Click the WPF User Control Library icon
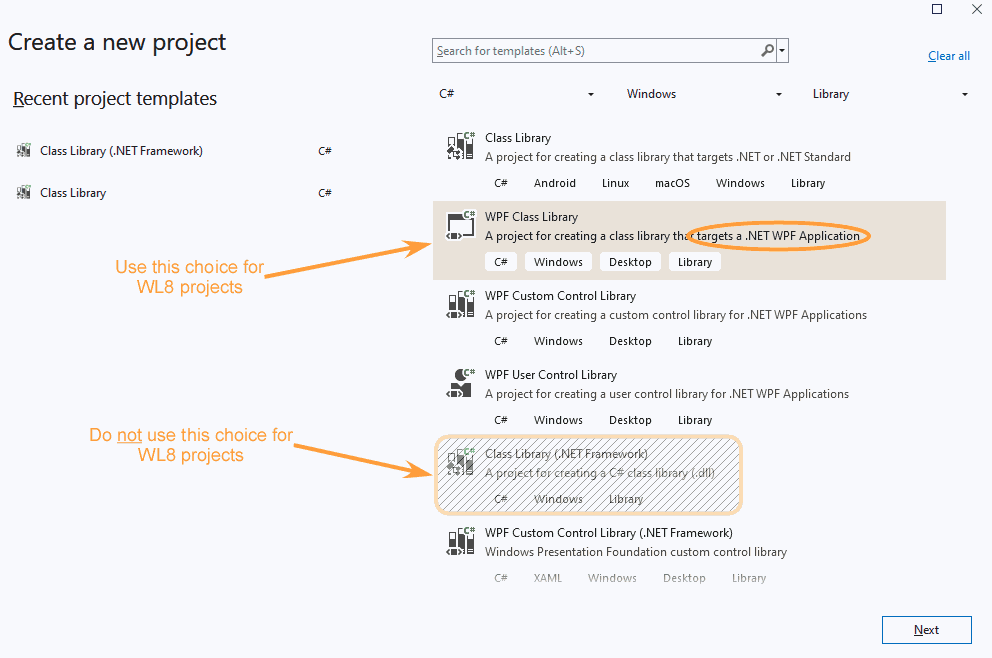This screenshot has width=992, height=658. click(x=460, y=384)
